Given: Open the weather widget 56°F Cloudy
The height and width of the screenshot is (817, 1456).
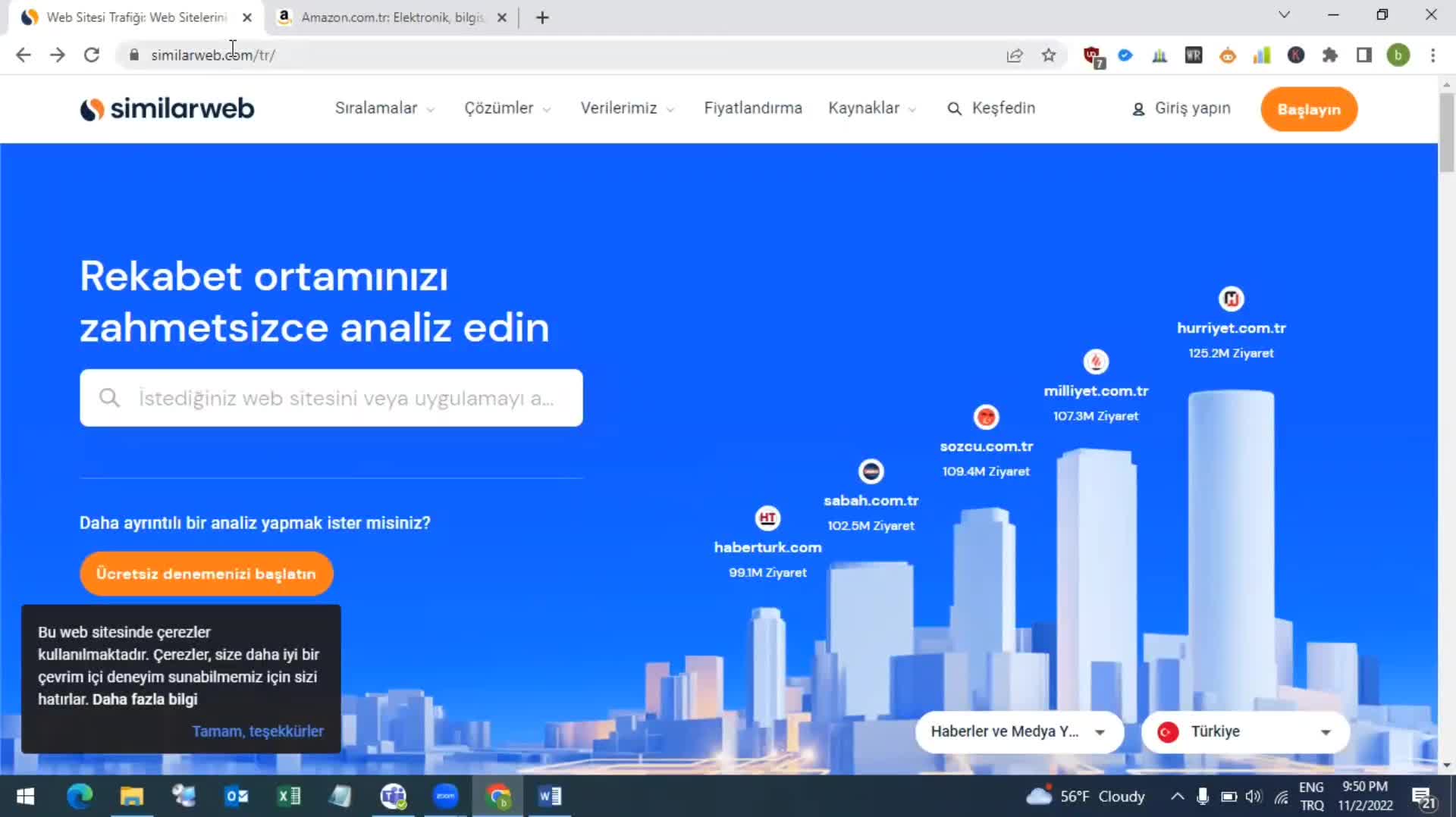Looking at the screenshot, I should pyautogui.click(x=1085, y=797).
